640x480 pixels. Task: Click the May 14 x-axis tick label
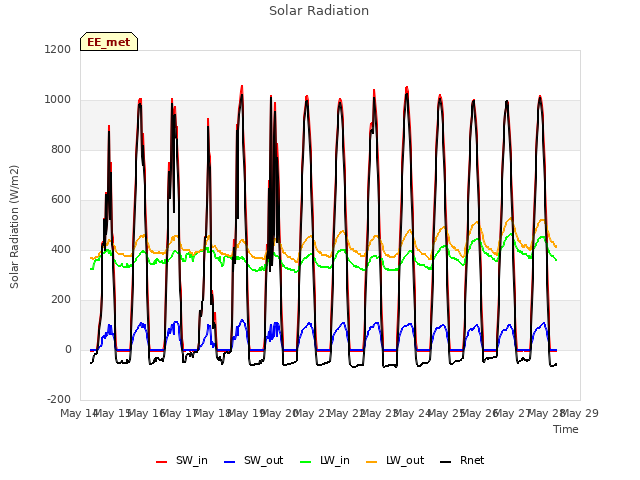pos(79,413)
